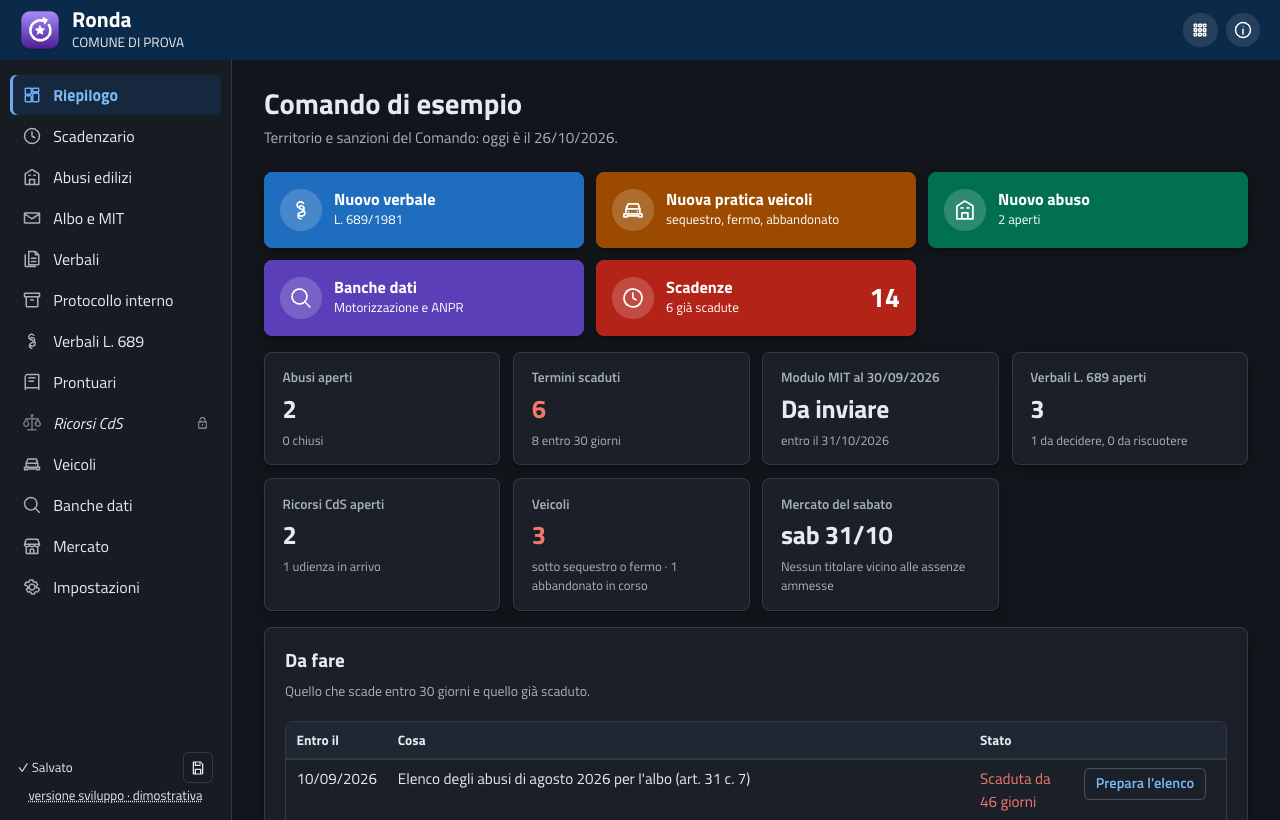Click the magnifier icon on Banche dati card
Screen dimensions: 1280x820
tap(301, 298)
